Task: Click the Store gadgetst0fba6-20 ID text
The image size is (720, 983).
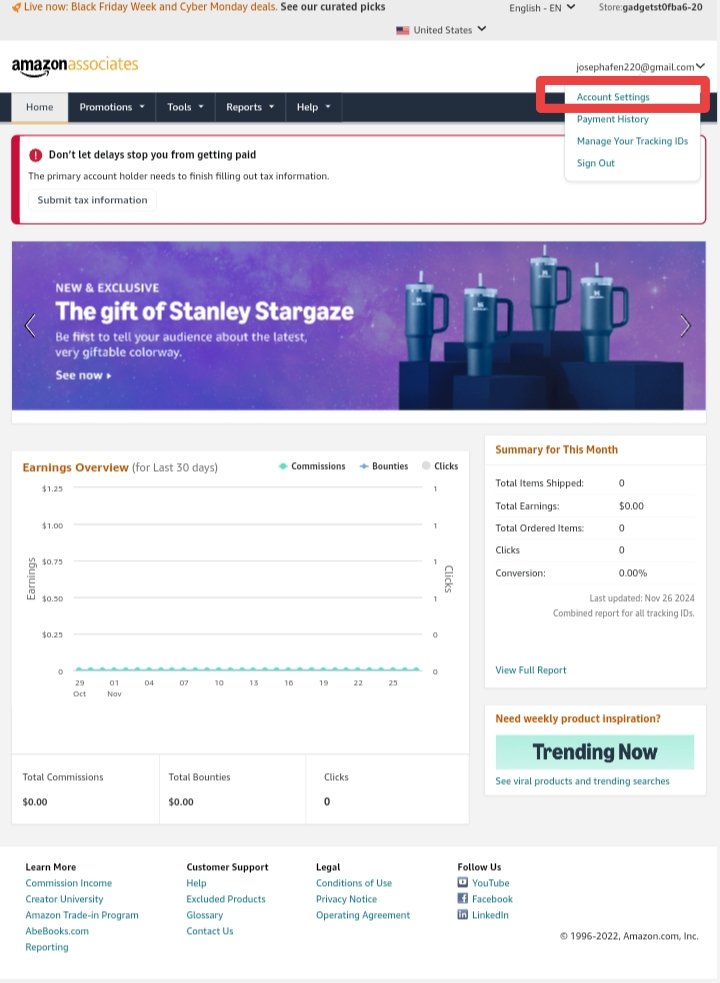Action: click(x=650, y=8)
